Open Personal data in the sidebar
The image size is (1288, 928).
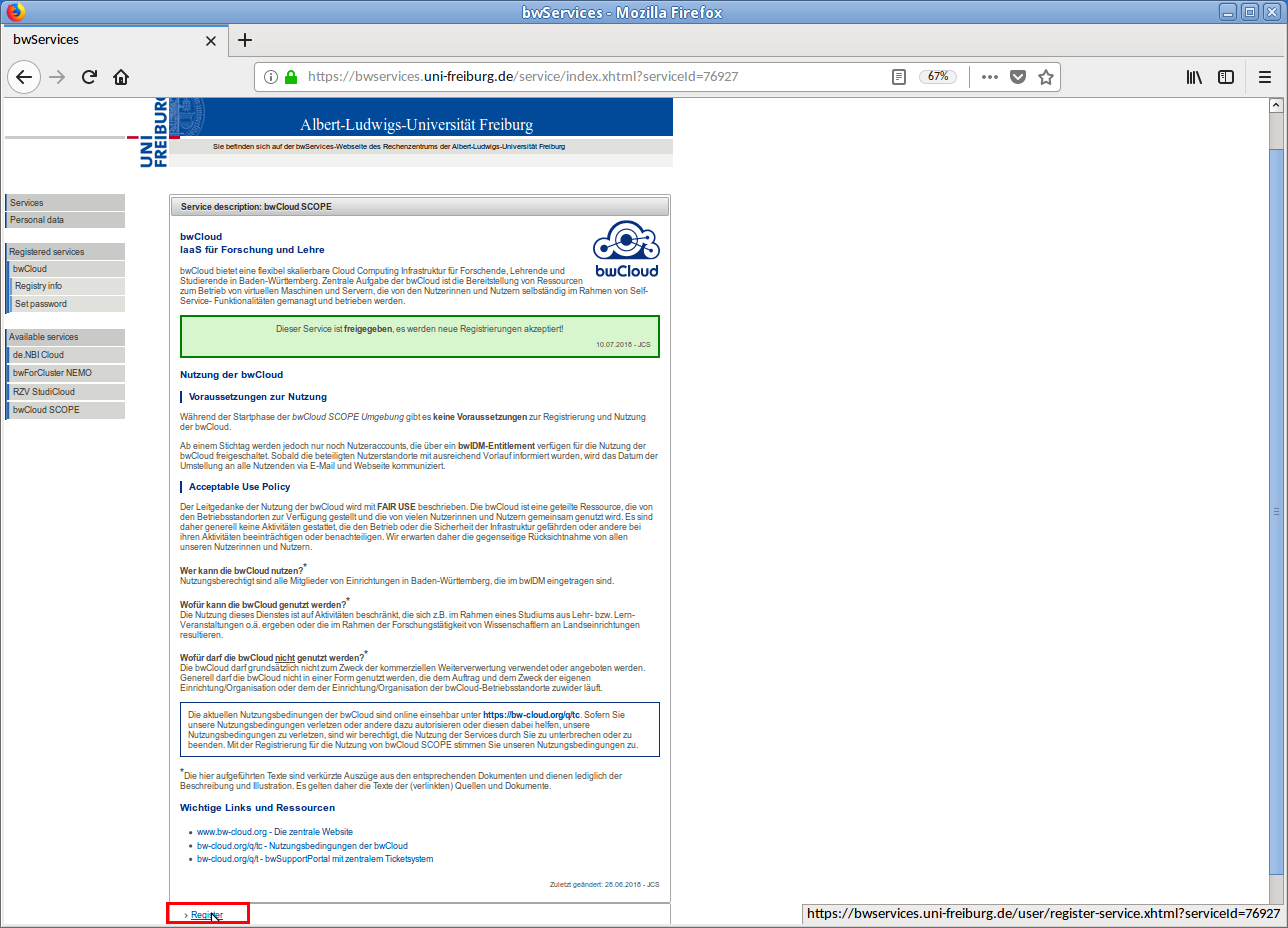pos(65,220)
